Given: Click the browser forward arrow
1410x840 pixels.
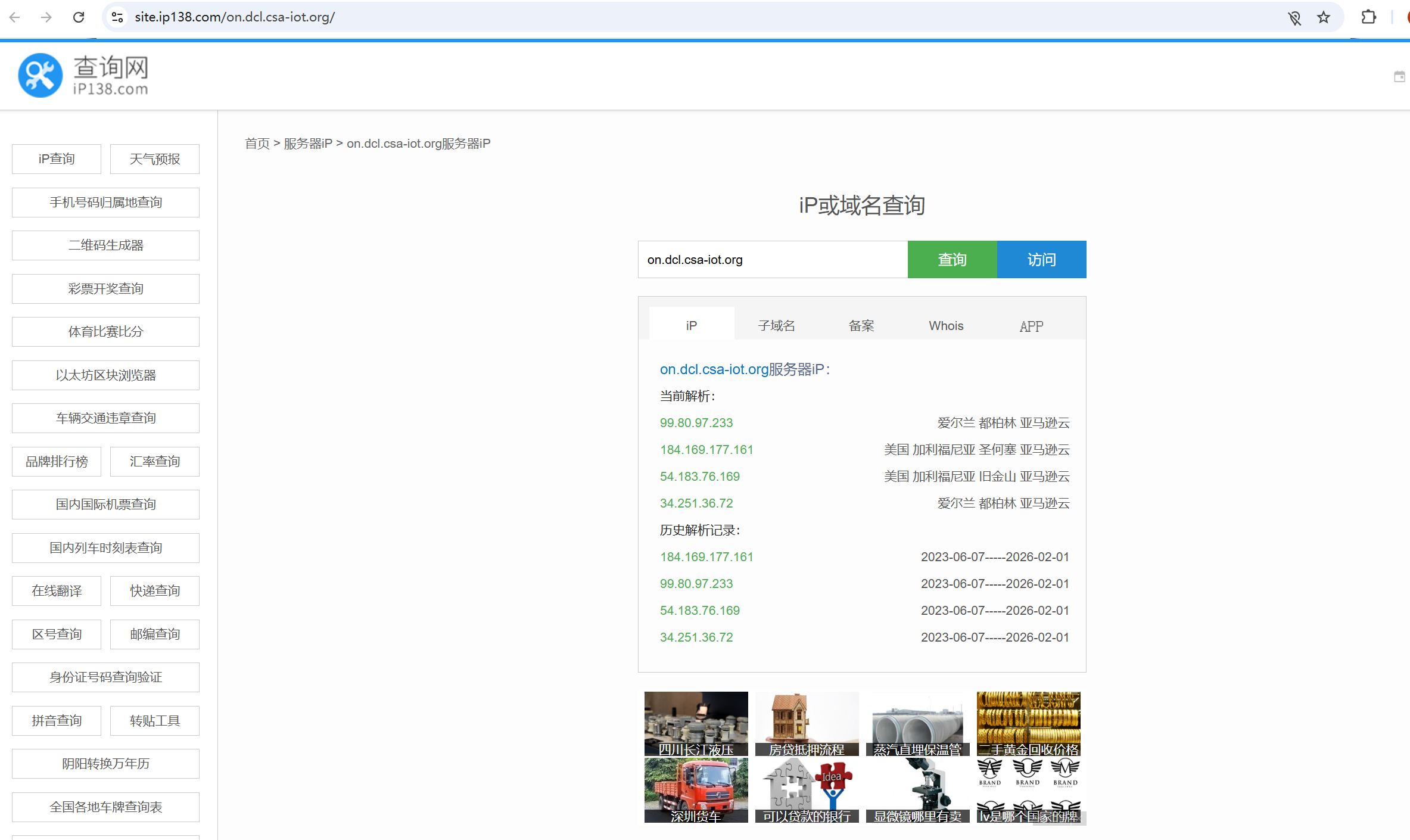Looking at the screenshot, I should tap(46, 17).
